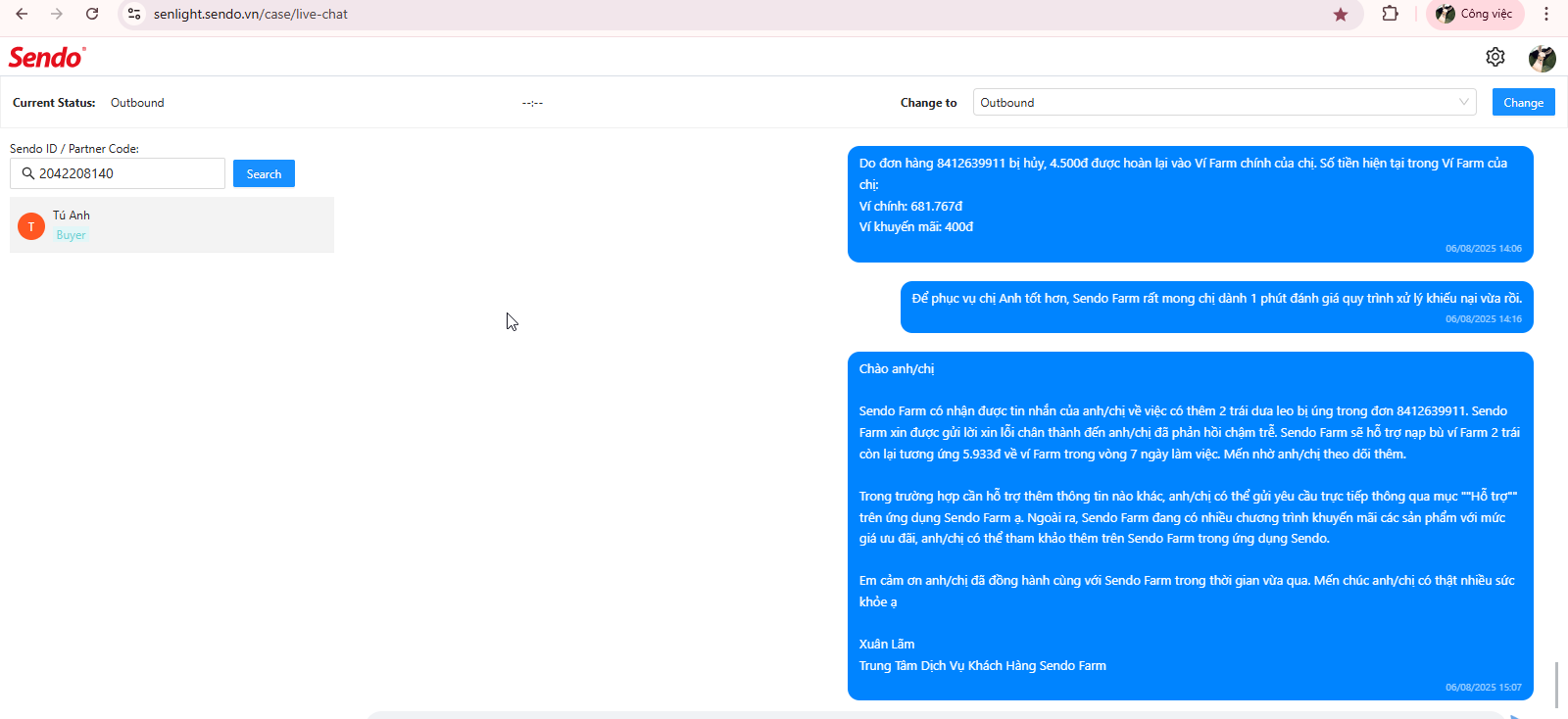Click the 'Current Status:' label
The width and height of the screenshot is (1568, 719).
54,103
